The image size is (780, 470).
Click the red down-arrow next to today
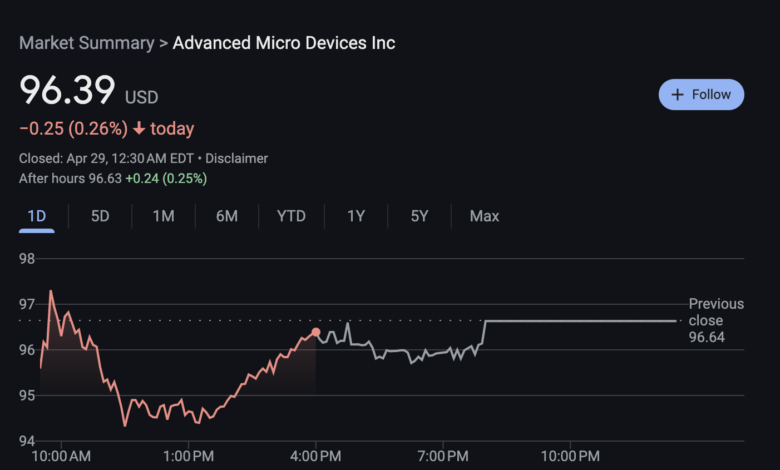pos(139,128)
